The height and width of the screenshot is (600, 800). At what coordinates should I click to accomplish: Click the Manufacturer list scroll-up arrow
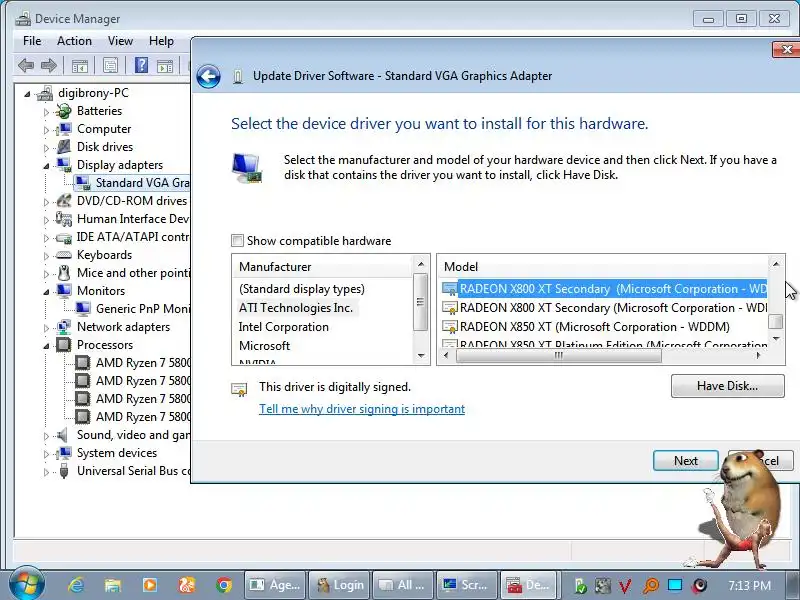point(420,264)
